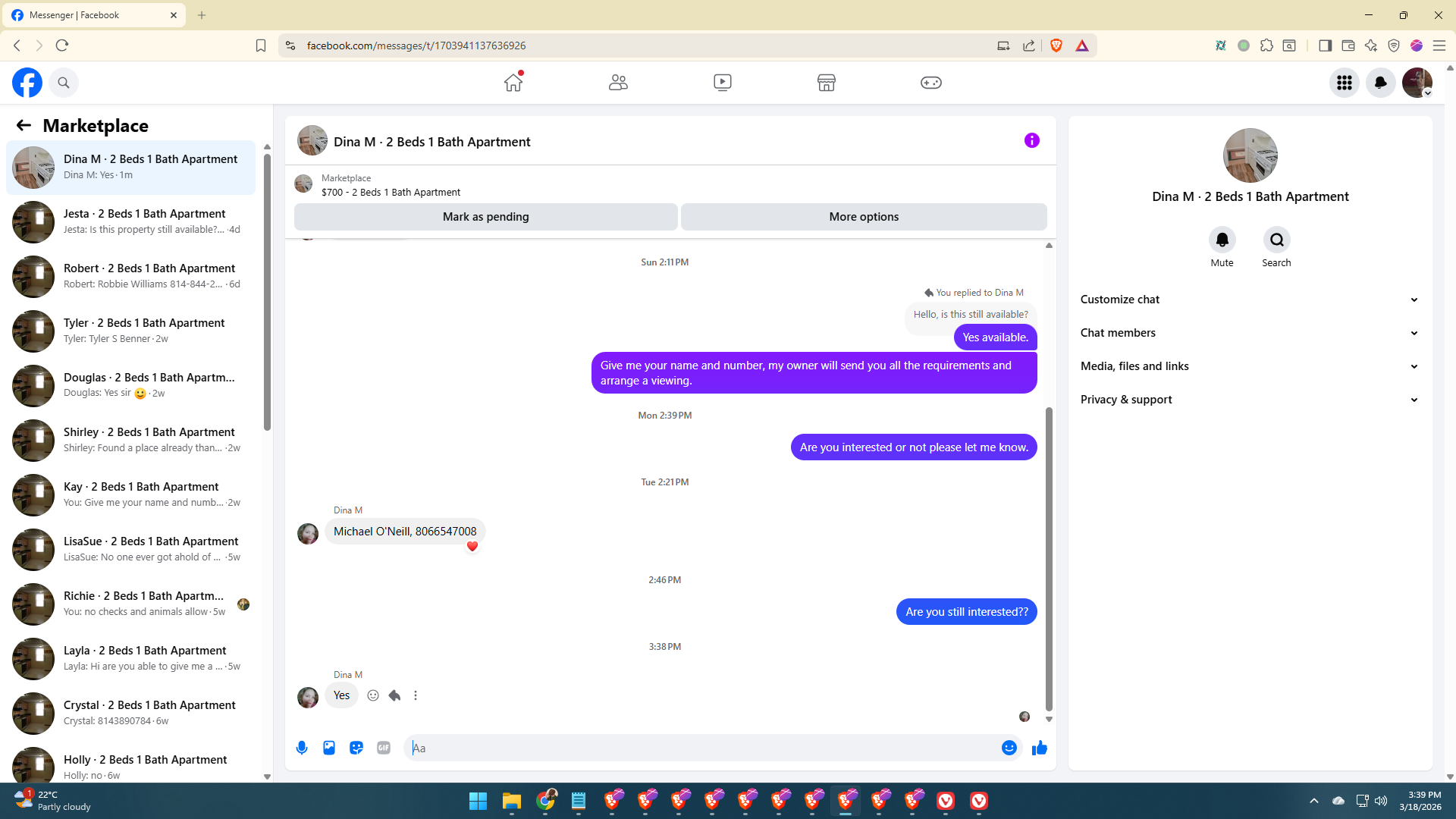Open Marketplace tab in top navigation
This screenshot has width=1456, height=819.
[x=827, y=83]
